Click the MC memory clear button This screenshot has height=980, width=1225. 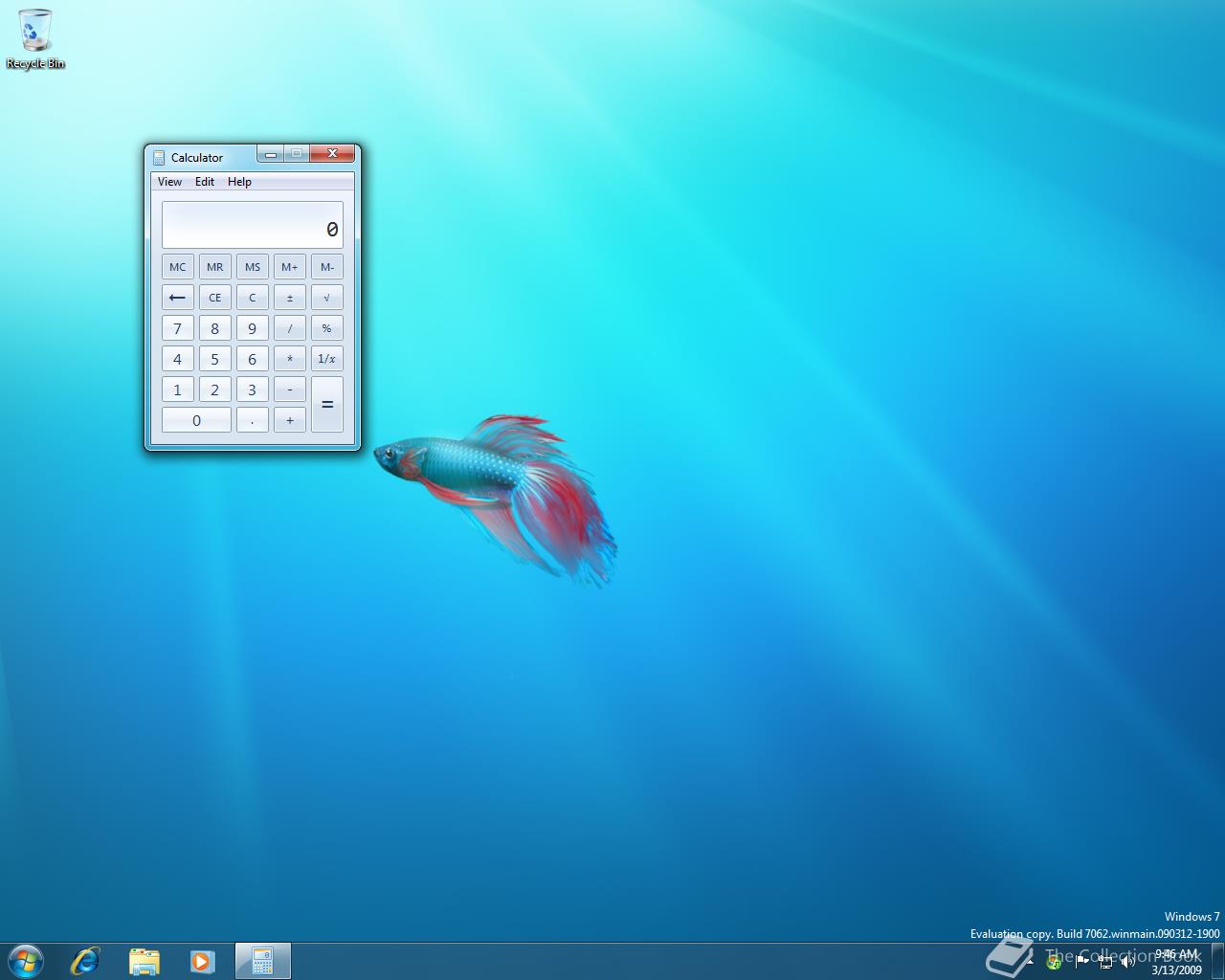click(x=177, y=267)
